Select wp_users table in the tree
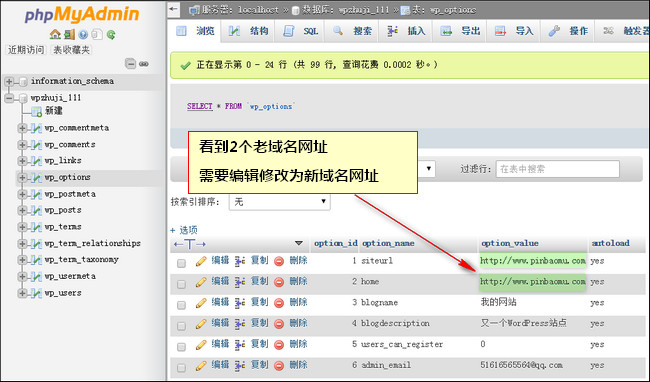This screenshot has width=650, height=382. click(63, 293)
